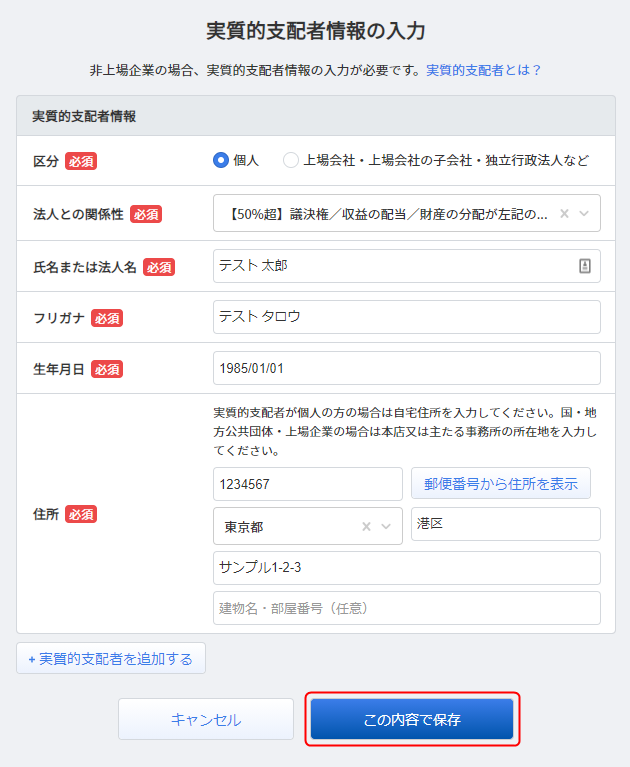The width and height of the screenshot is (630, 767).
Task: Focus the フリガナ field テスト タロウ
Action: tap(406, 317)
